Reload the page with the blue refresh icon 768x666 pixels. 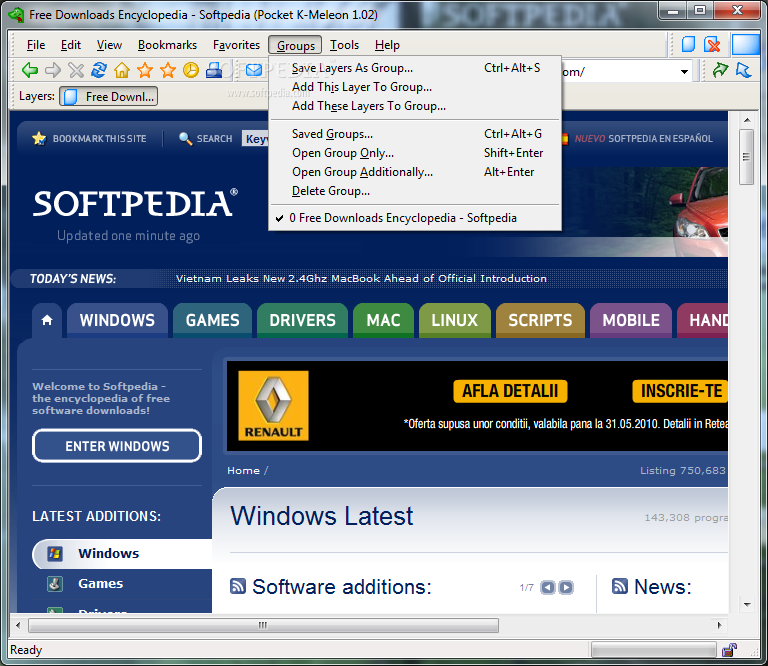point(99,70)
